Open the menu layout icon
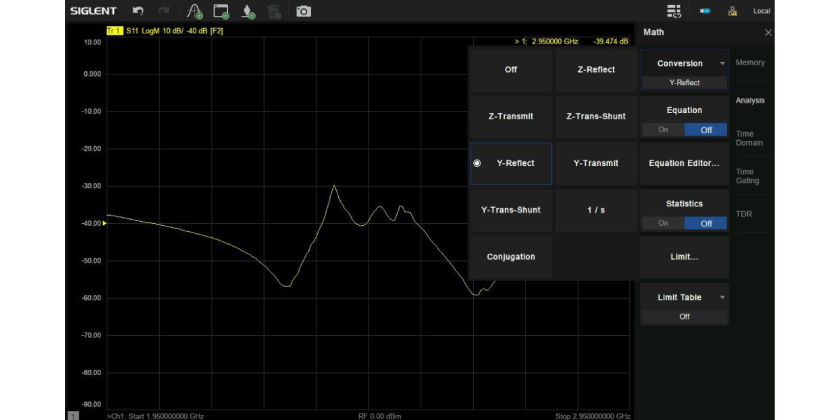This screenshot has height=420, width=840. [x=673, y=11]
